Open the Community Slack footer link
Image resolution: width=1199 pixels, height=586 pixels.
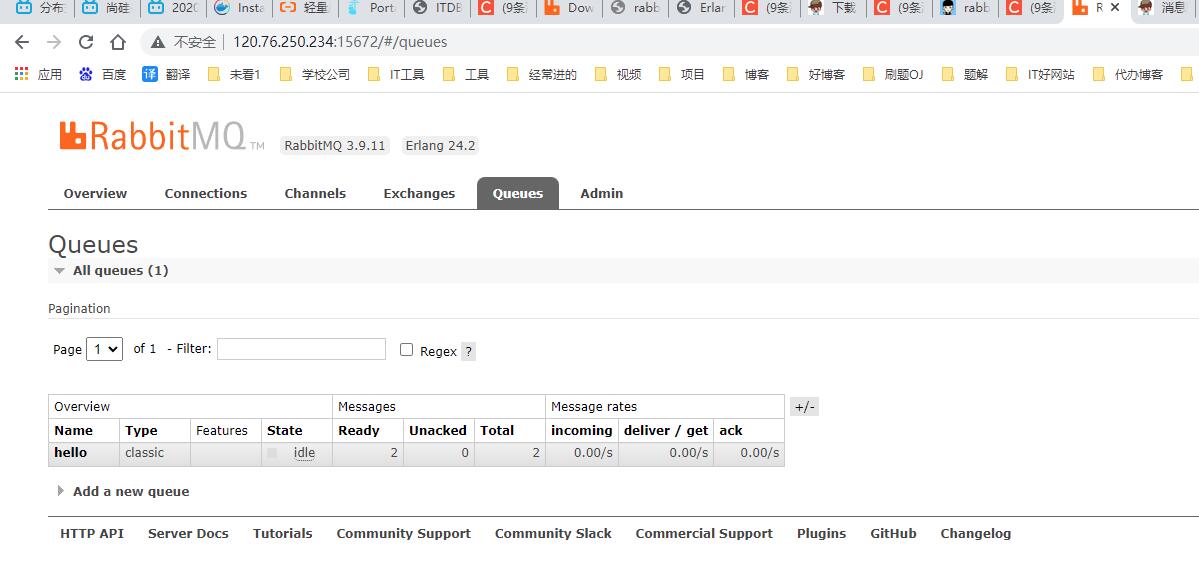[x=553, y=534]
